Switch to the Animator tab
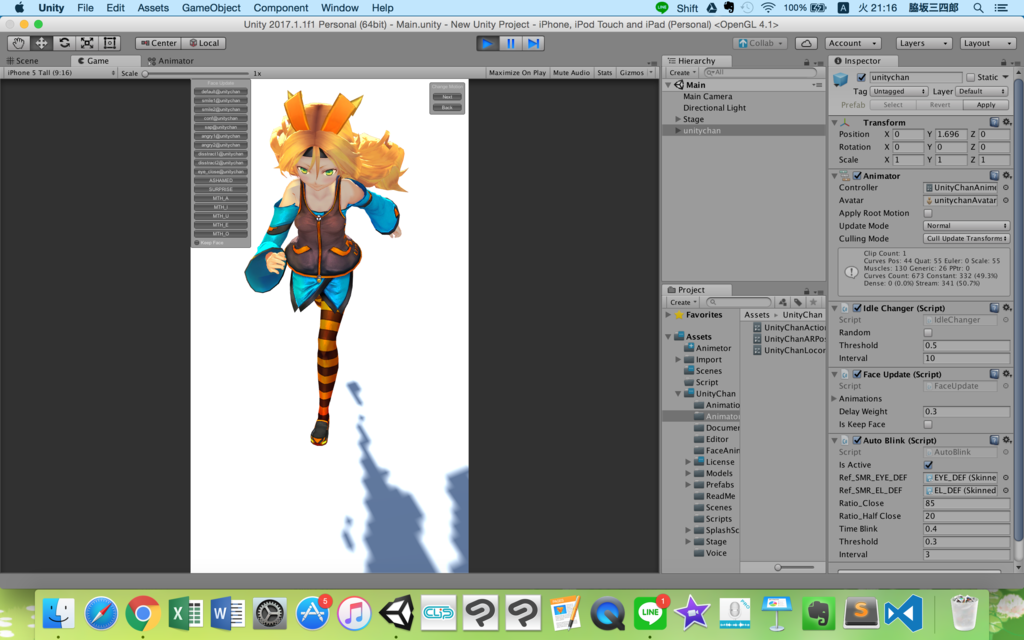Screen dimensions: 1024x640 click(170, 61)
